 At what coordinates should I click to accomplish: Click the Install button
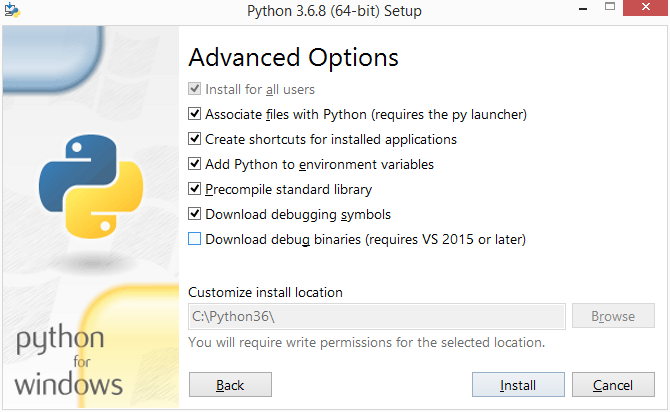518,385
